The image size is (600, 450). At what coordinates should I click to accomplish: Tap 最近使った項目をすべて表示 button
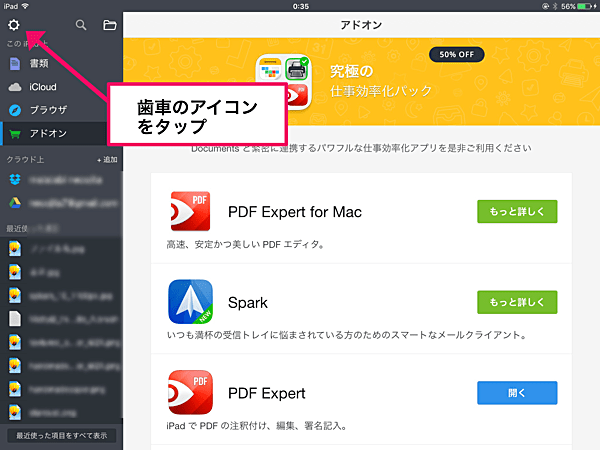62,435
